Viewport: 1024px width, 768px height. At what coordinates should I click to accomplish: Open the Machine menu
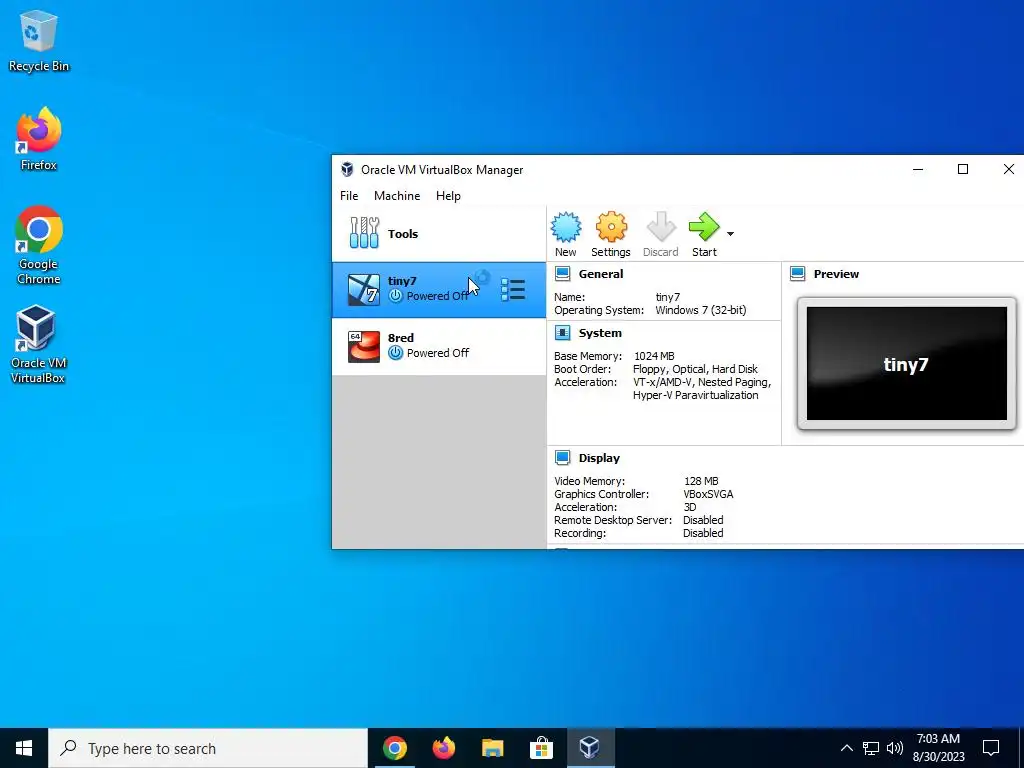pyautogui.click(x=397, y=196)
